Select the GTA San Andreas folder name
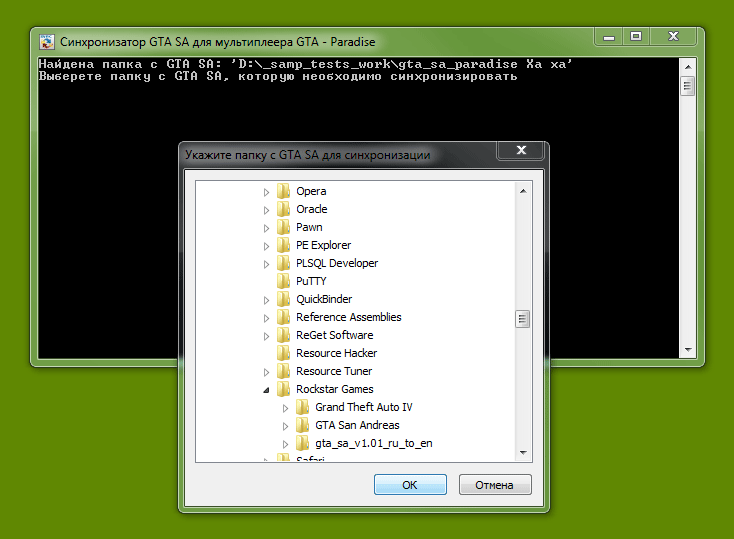This screenshot has height=539, width=734. [x=357, y=425]
